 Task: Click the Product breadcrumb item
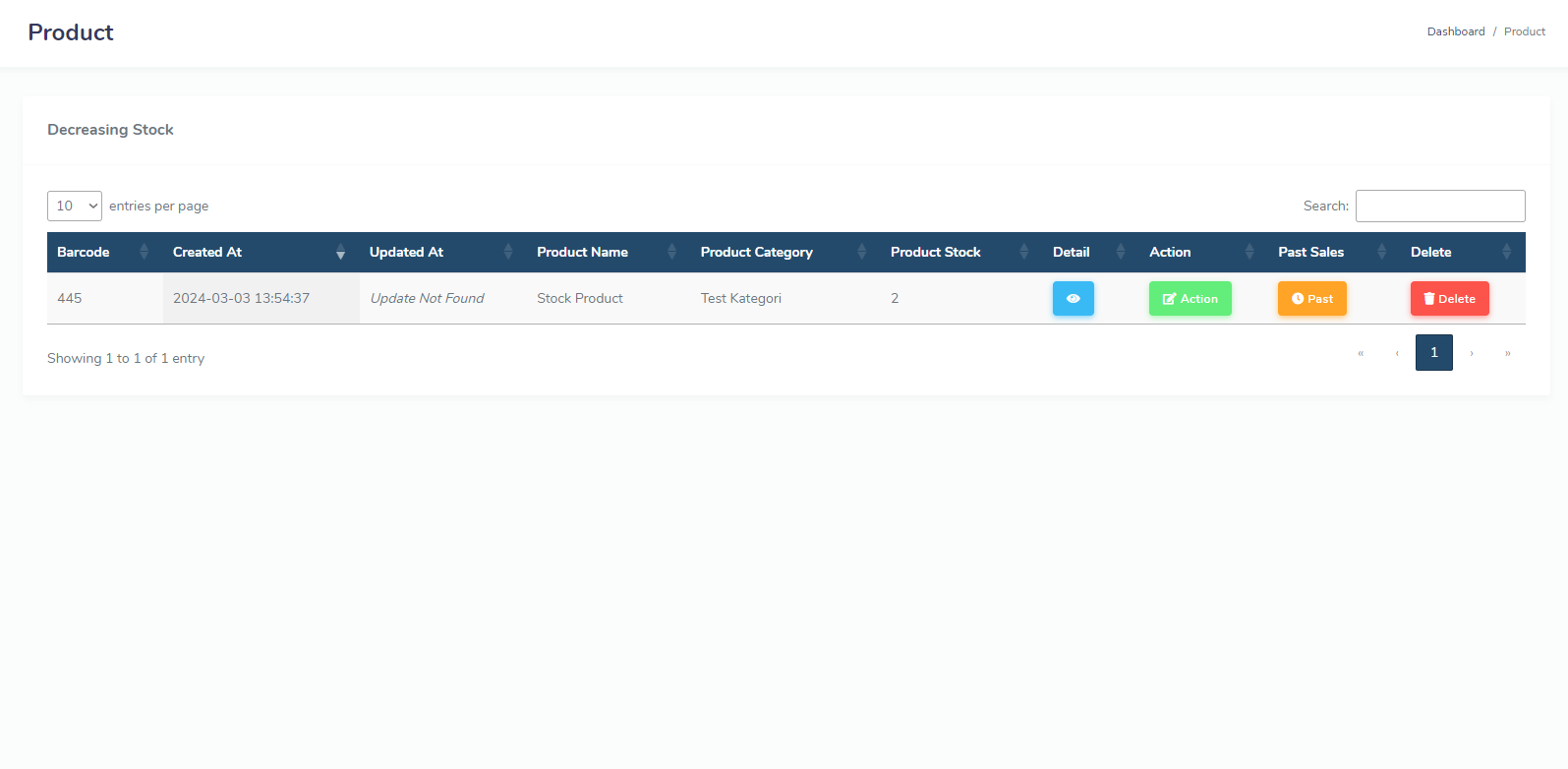1524,32
